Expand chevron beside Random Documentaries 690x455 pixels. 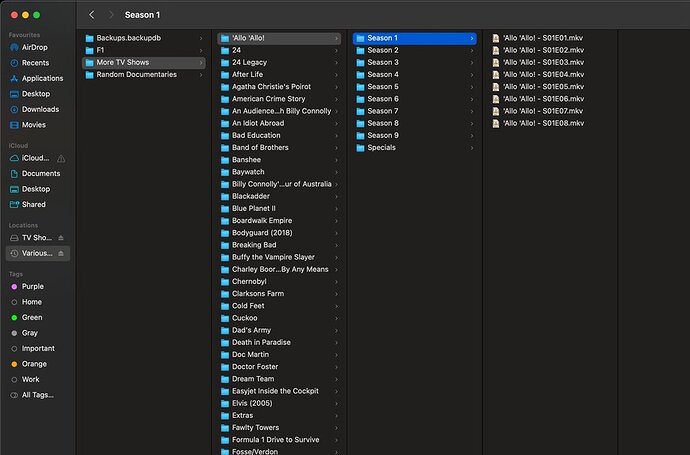[201, 75]
